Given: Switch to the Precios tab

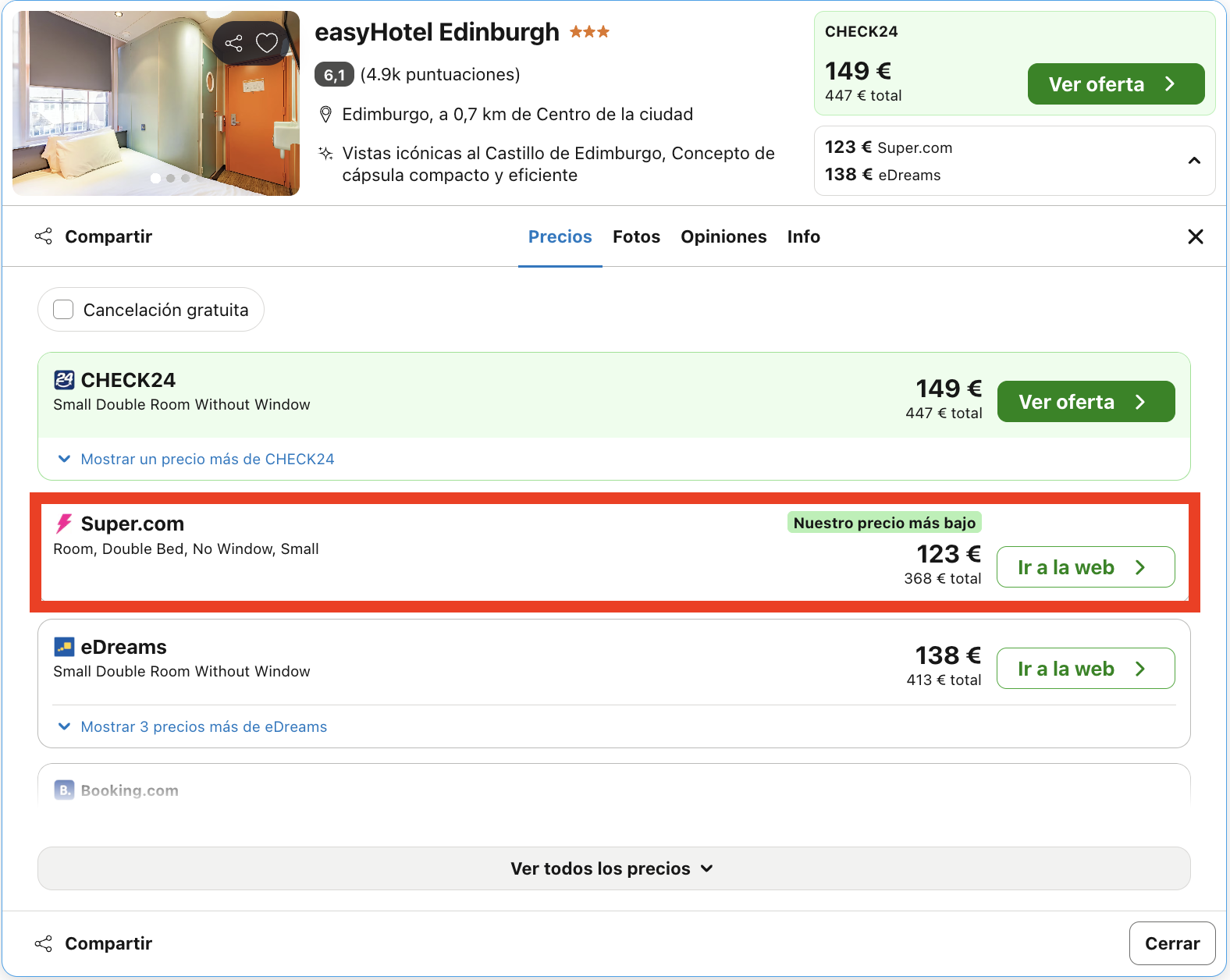Looking at the screenshot, I should [x=560, y=236].
